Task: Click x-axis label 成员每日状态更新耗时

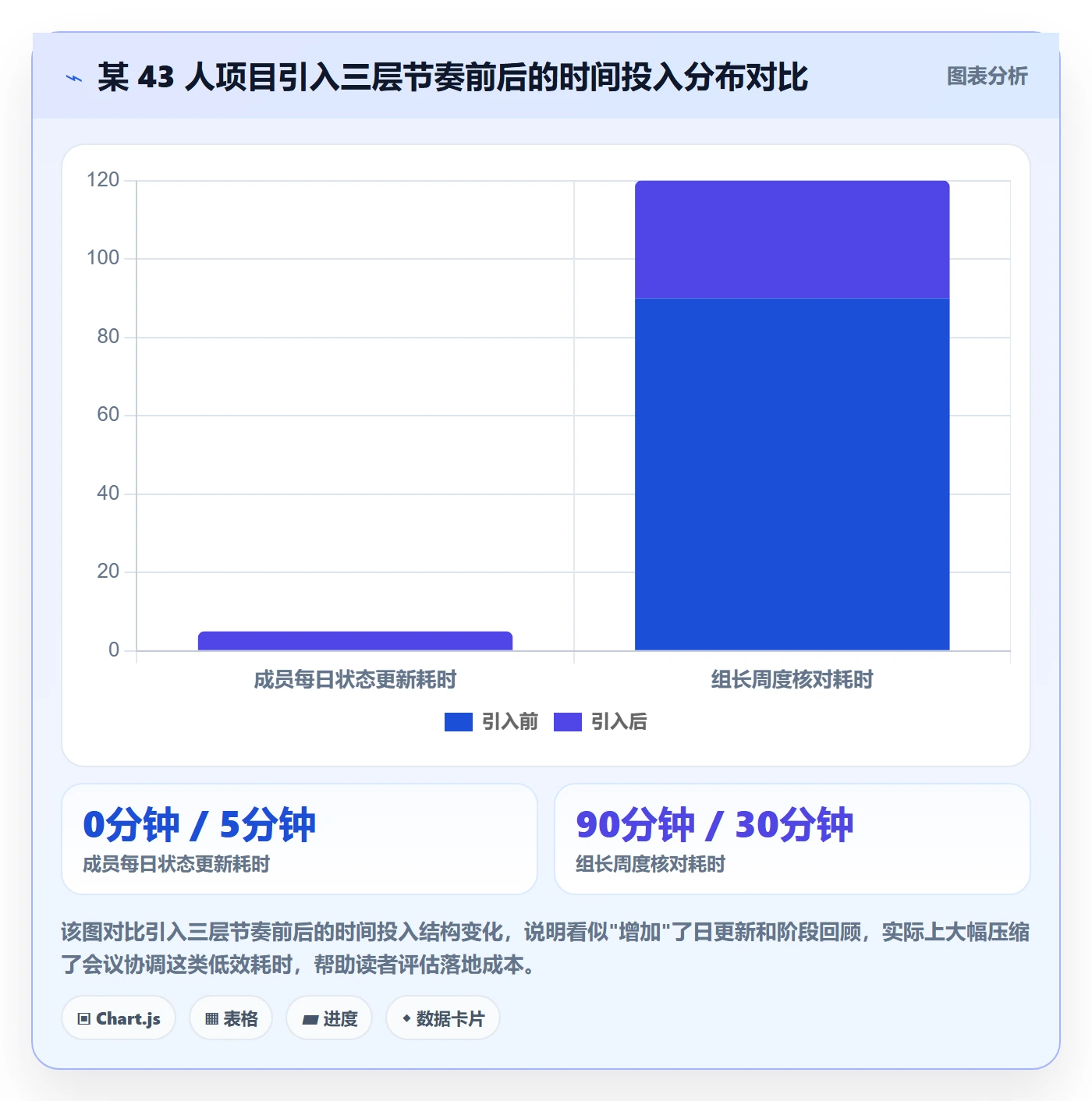Action: (355, 680)
